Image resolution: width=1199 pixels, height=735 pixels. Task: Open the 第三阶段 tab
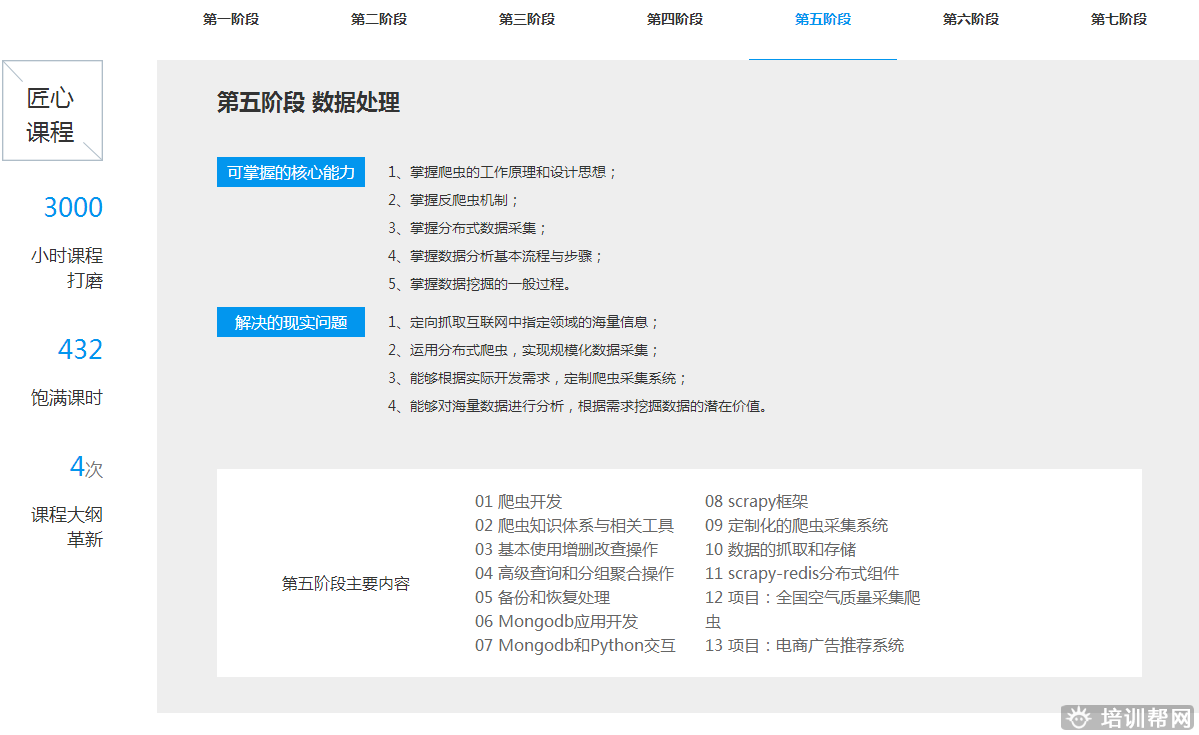click(x=527, y=19)
